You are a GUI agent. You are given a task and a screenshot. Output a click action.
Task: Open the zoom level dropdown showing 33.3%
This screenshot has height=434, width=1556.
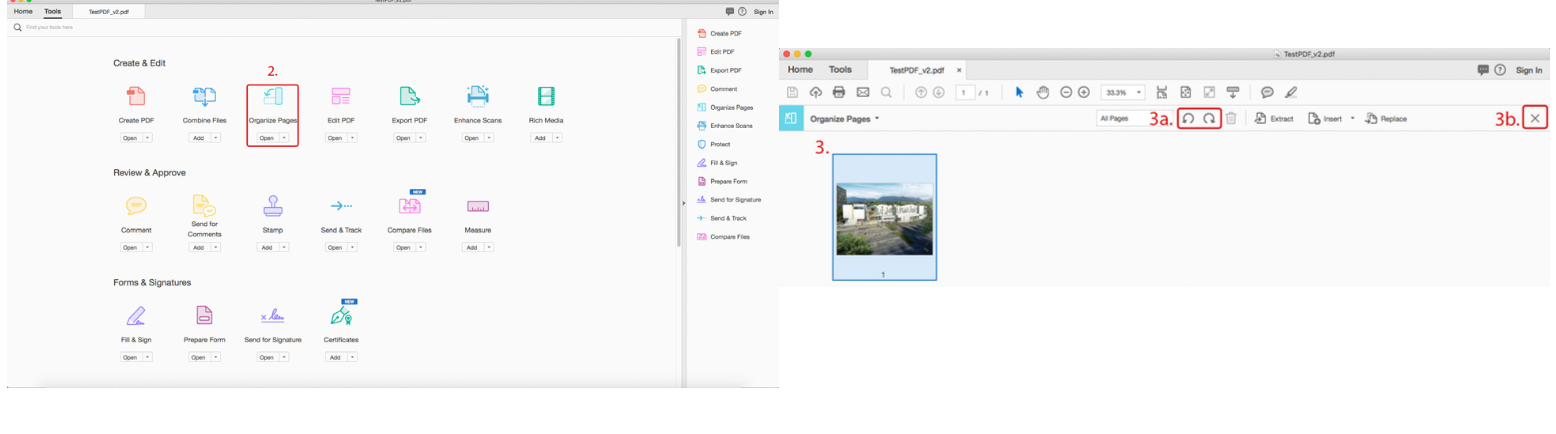click(x=1123, y=92)
